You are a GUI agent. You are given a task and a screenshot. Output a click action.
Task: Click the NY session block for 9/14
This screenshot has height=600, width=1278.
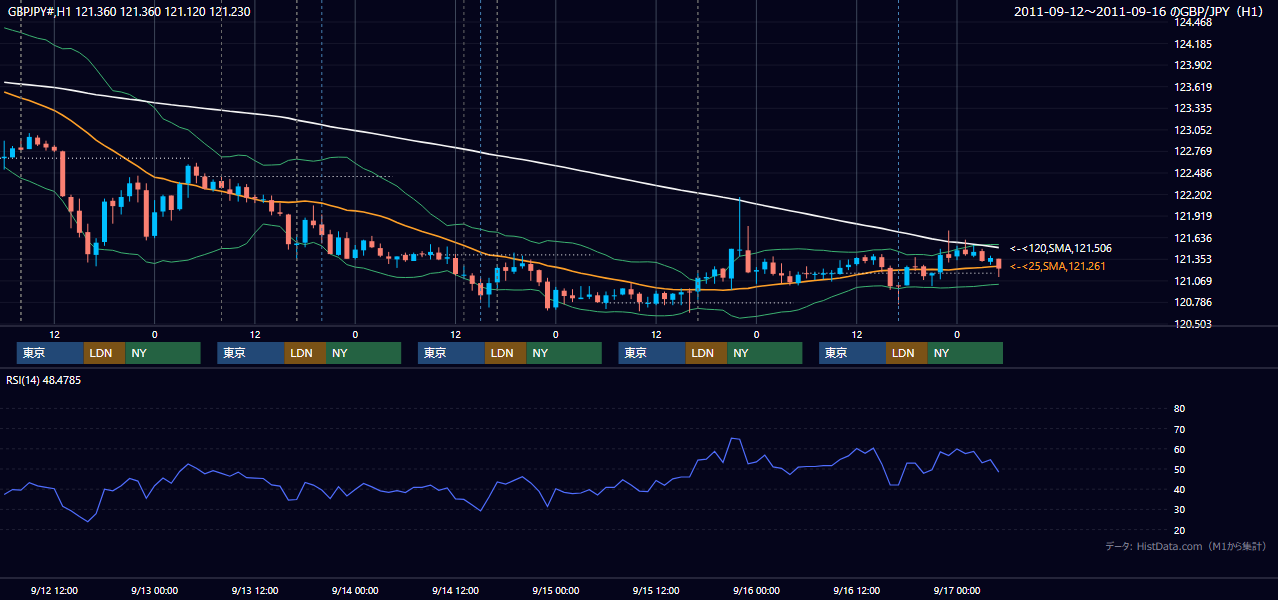[564, 353]
